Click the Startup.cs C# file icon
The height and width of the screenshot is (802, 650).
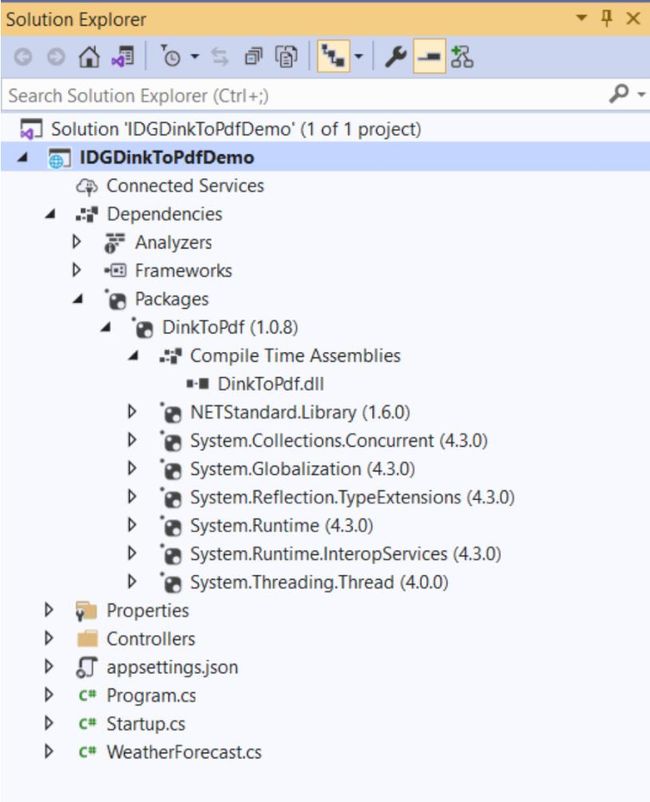[x=87, y=724]
